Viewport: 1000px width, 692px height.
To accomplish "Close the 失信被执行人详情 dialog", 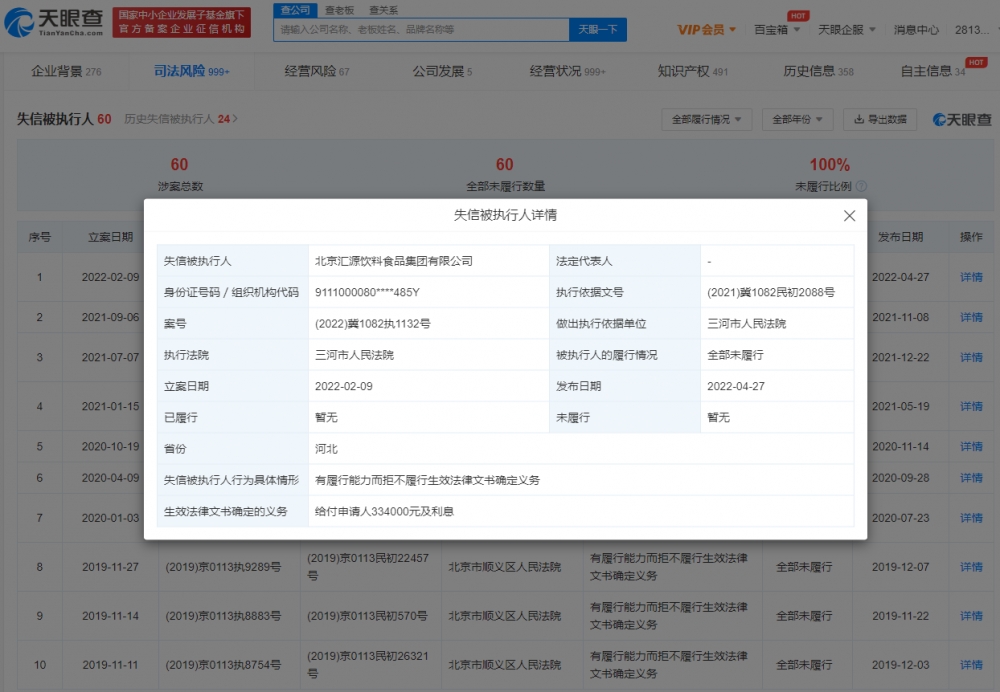I will point(849,216).
